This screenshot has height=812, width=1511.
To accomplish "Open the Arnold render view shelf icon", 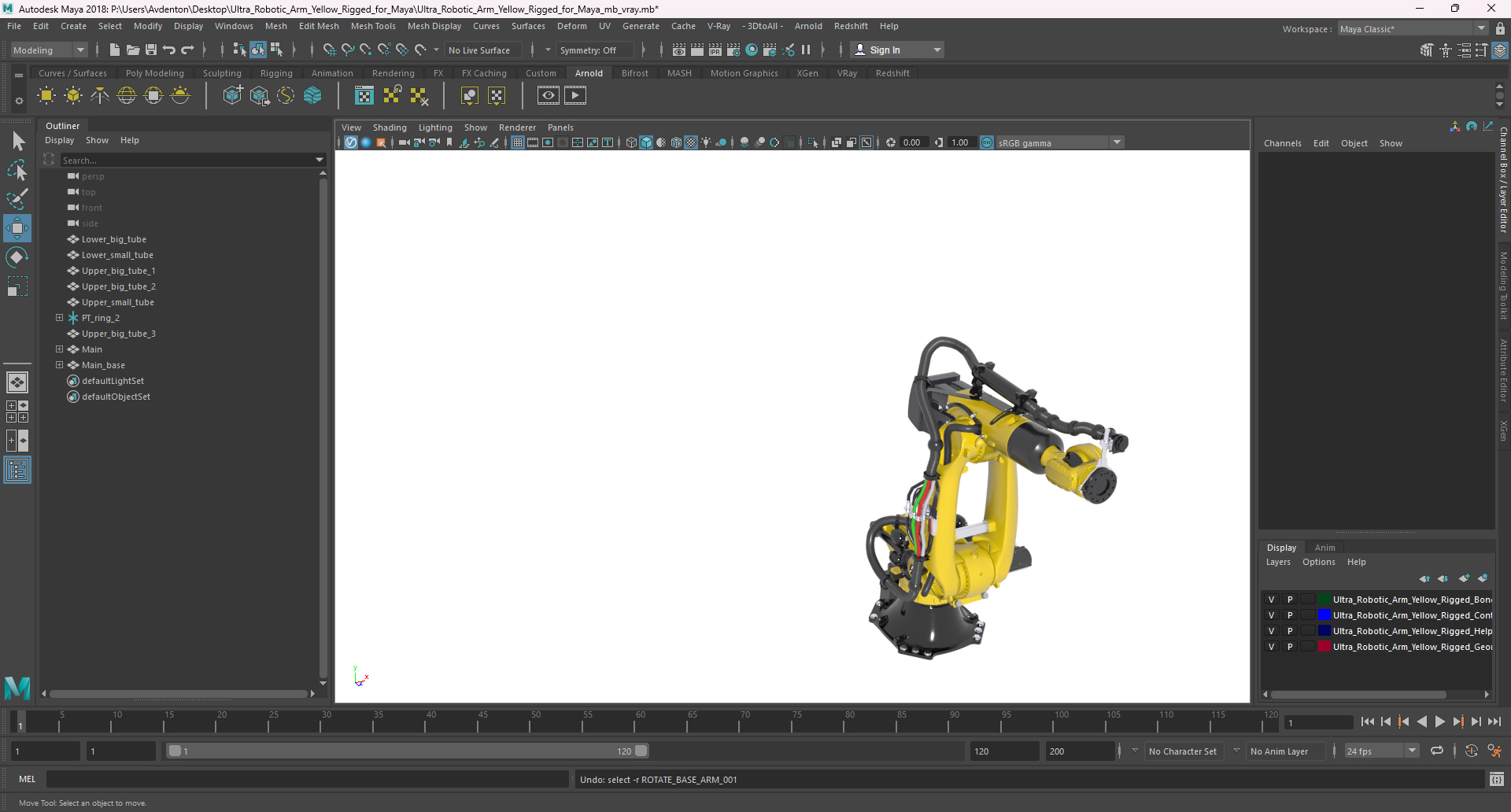I will pyautogui.click(x=549, y=95).
